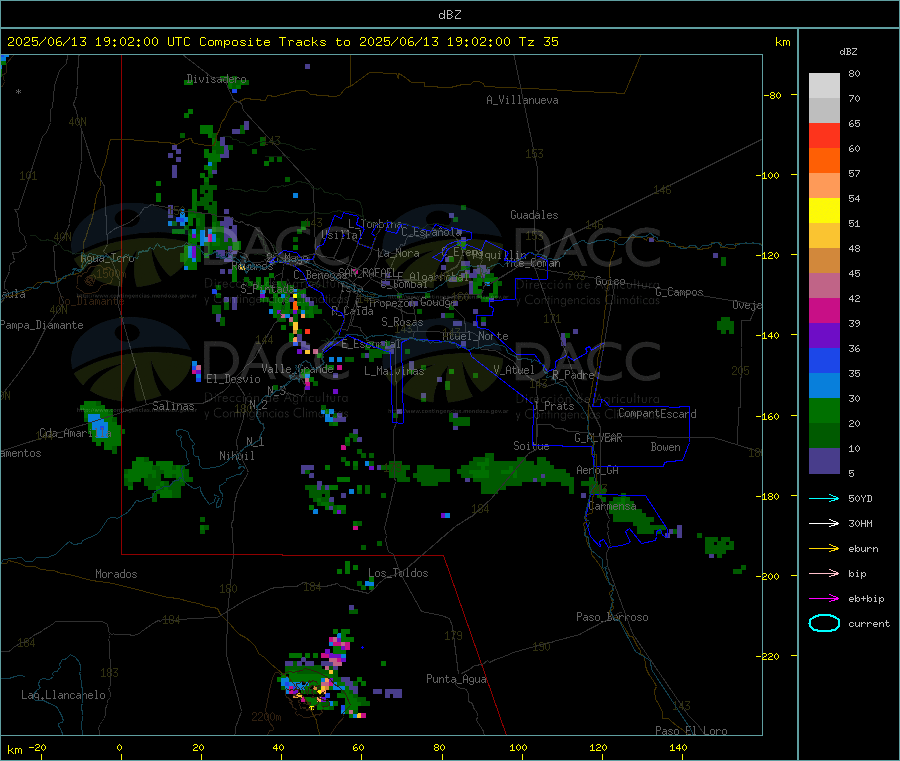The width and height of the screenshot is (900, 761).
Task: Click the 30 dBZ green legend swatch
Action: (824, 410)
